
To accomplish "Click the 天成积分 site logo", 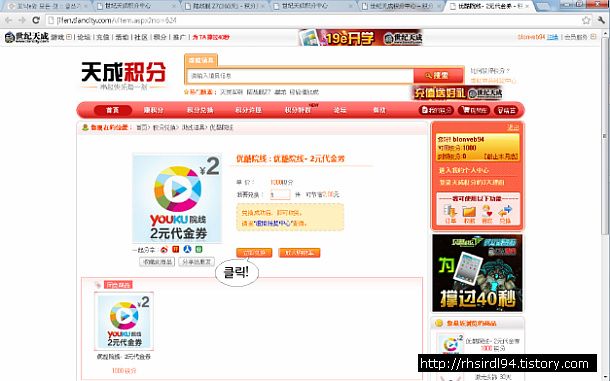I will pos(124,76).
